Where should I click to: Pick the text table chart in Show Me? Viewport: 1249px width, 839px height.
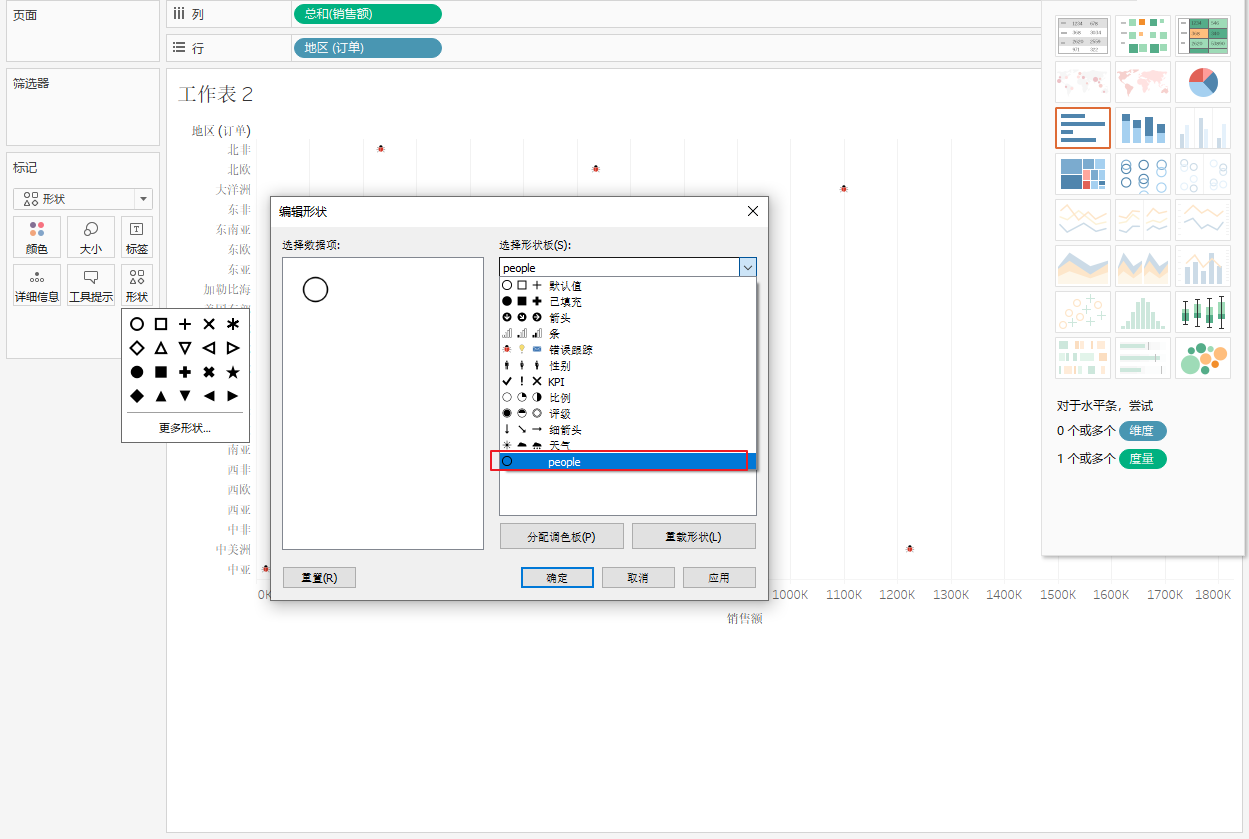coord(1083,36)
